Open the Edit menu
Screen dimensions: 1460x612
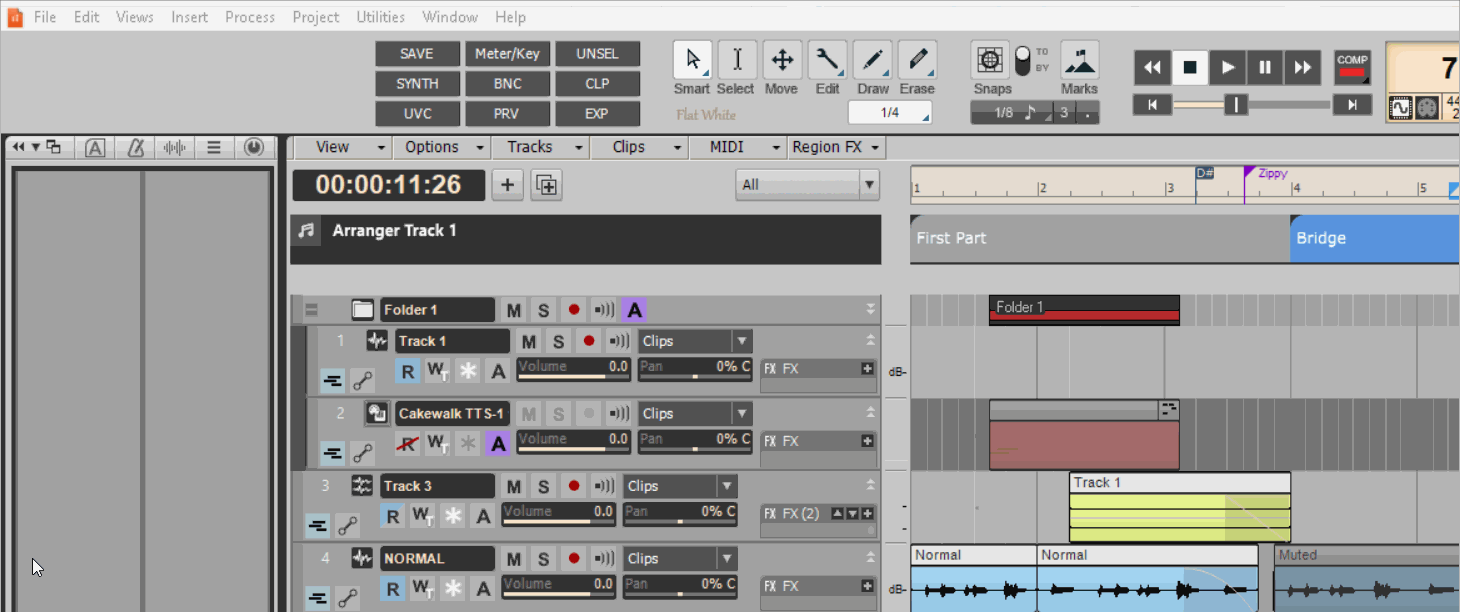point(86,17)
